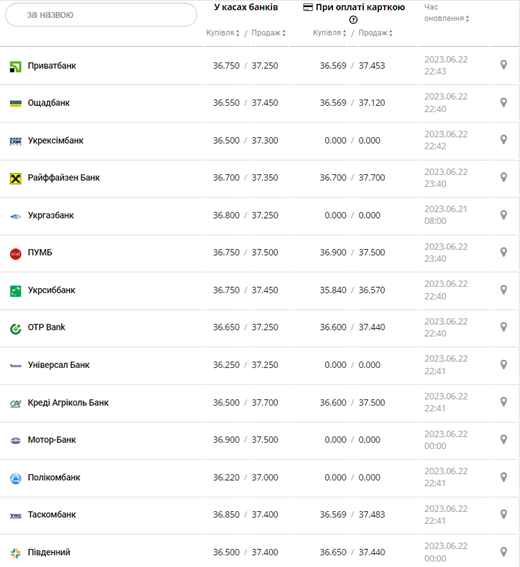Click Приватбанк card sell rate 37.453

click(372, 66)
